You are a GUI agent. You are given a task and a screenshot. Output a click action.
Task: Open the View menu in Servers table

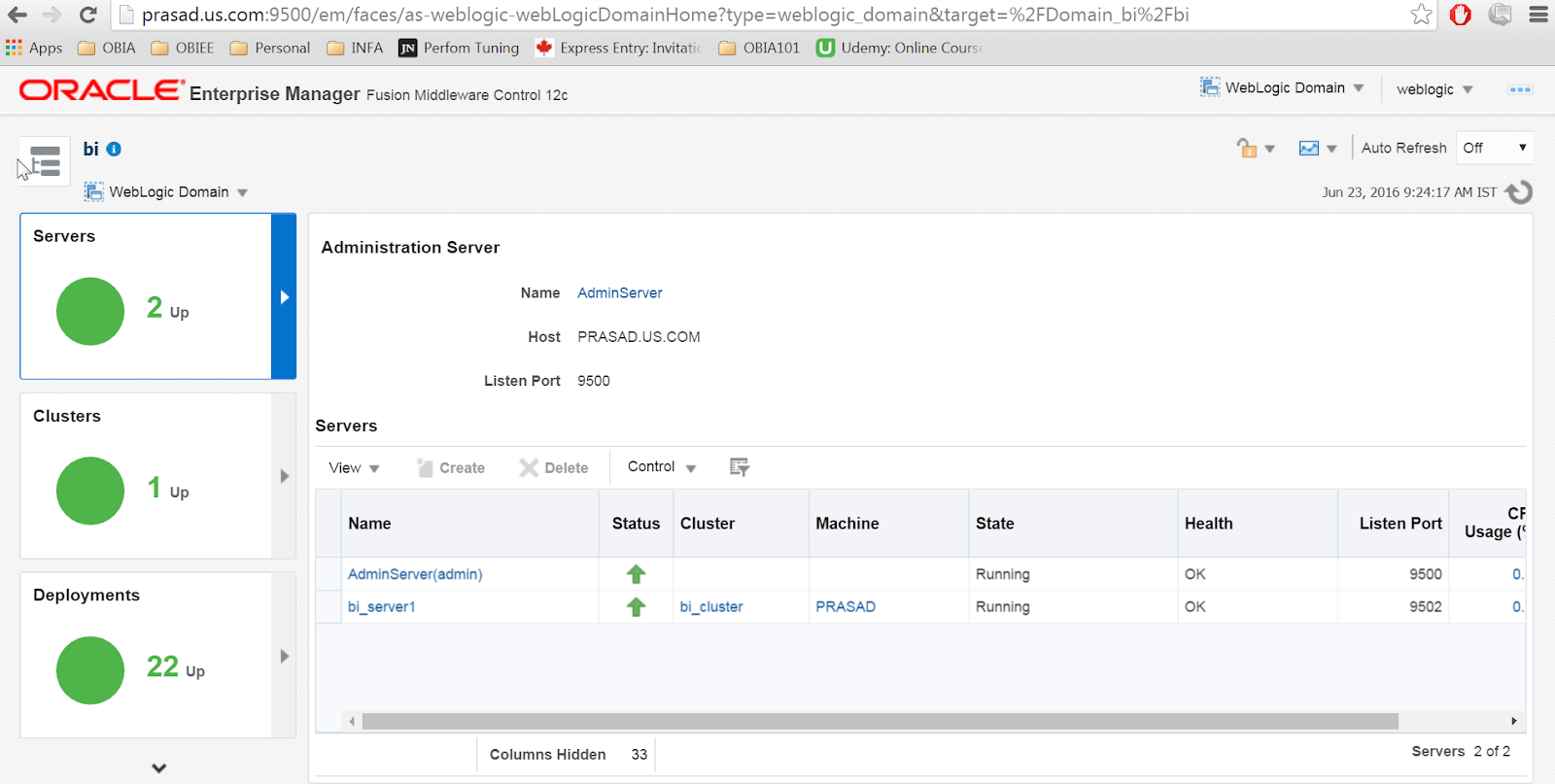pyautogui.click(x=354, y=467)
